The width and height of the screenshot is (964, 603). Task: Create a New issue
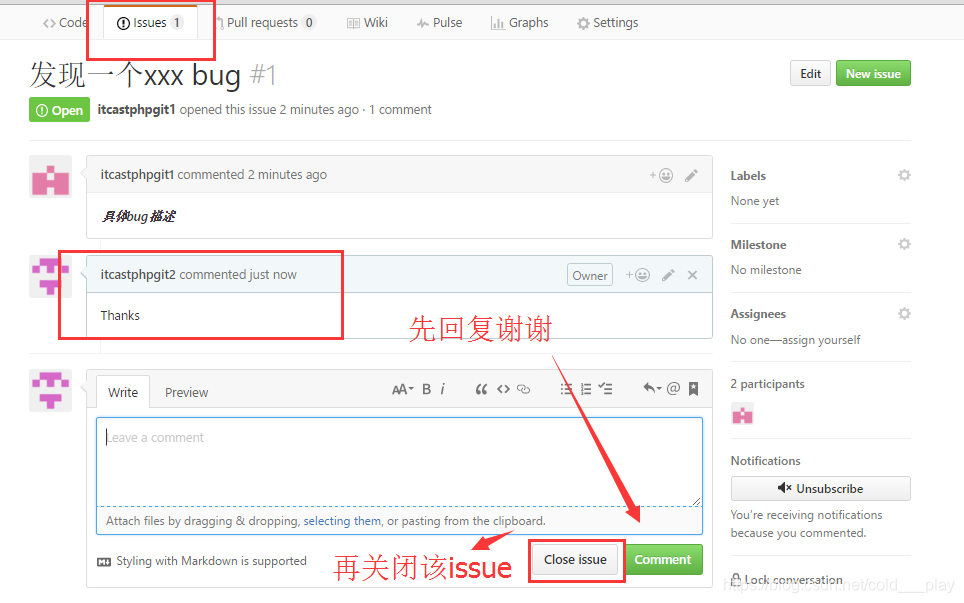873,74
